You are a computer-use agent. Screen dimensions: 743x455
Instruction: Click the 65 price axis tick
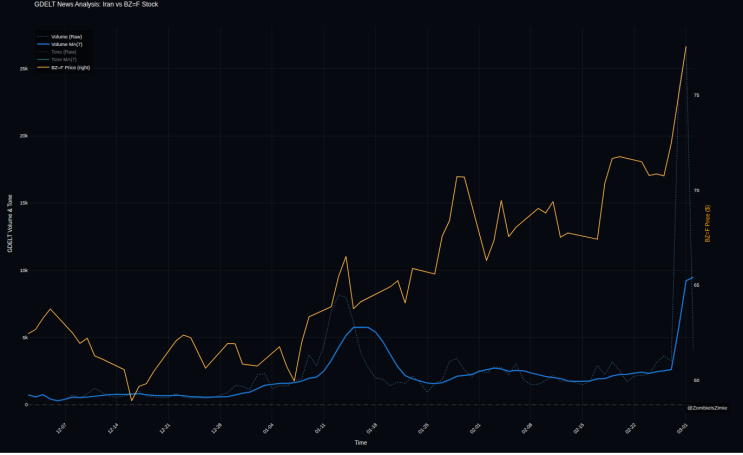click(x=696, y=285)
